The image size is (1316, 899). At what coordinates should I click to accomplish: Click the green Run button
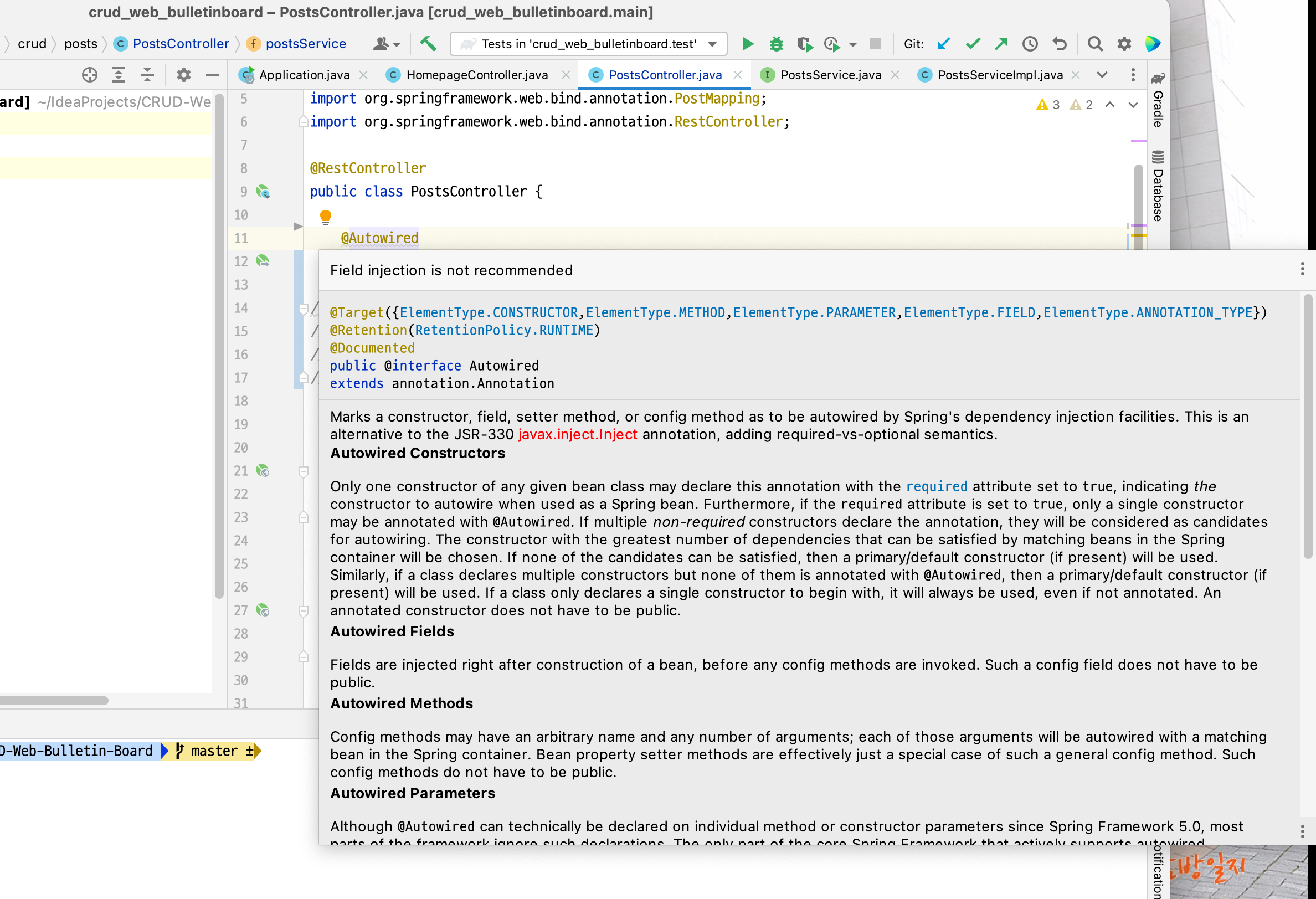pos(748,44)
